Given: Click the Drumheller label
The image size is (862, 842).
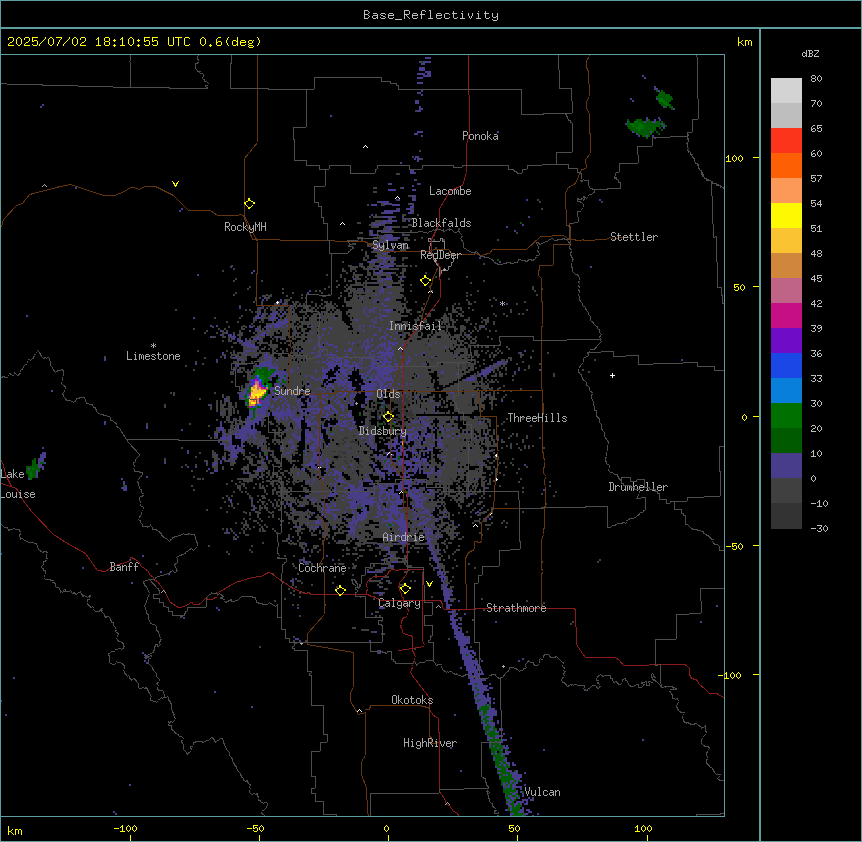Looking at the screenshot, I should [638, 487].
